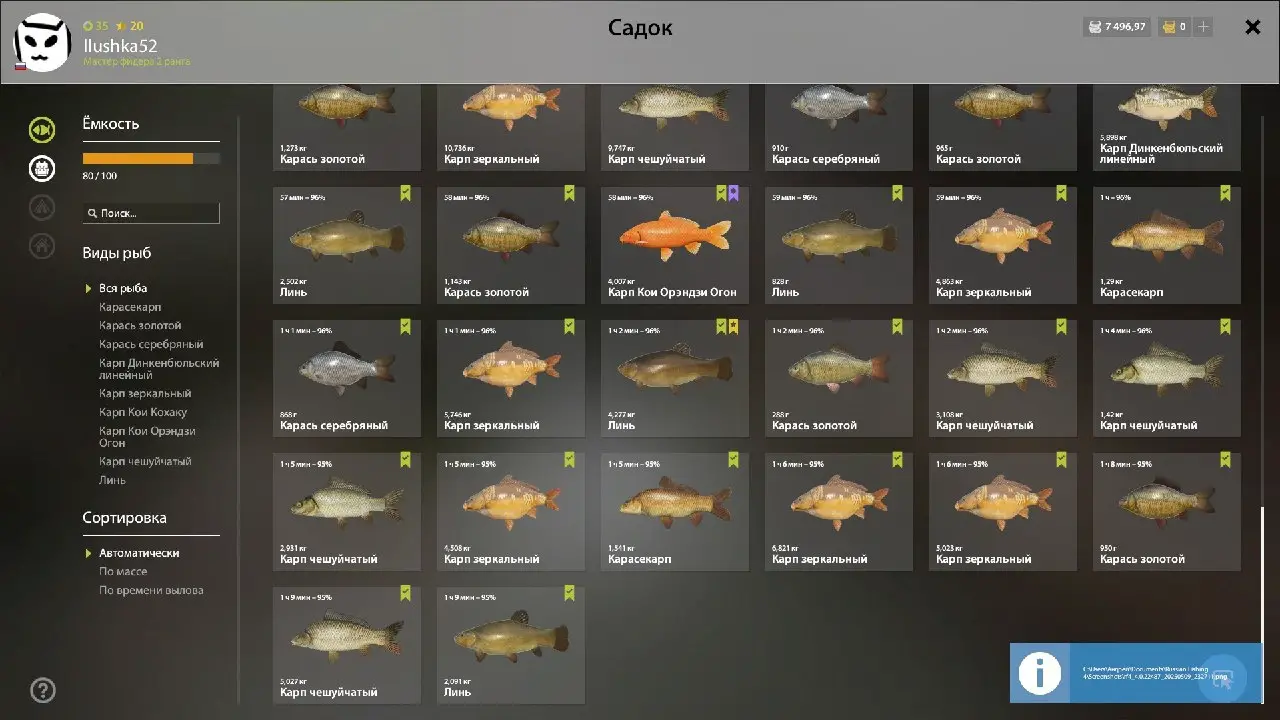The width and height of the screenshot is (1280, 720).
Task: Click the green trophy ribbon on Карп Кои Орэндзи Огон
Action: [x=721, y=193]
